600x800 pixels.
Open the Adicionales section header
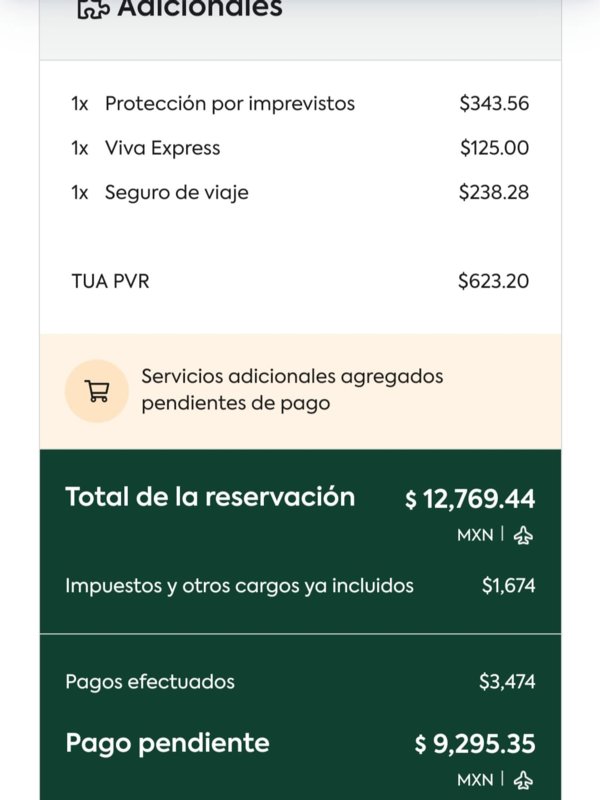[x=200, y=9]
